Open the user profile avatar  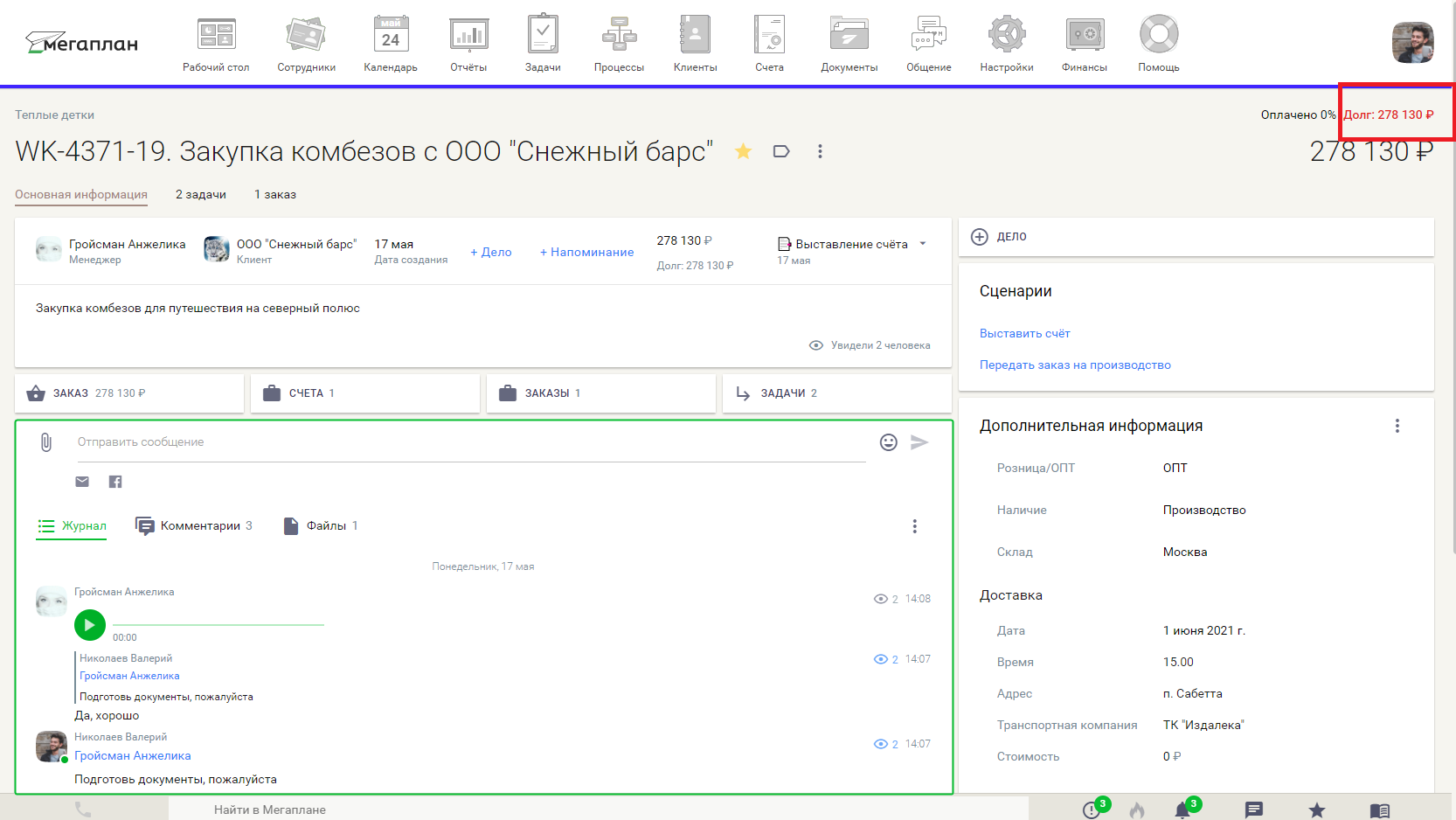click(1413, 43)
